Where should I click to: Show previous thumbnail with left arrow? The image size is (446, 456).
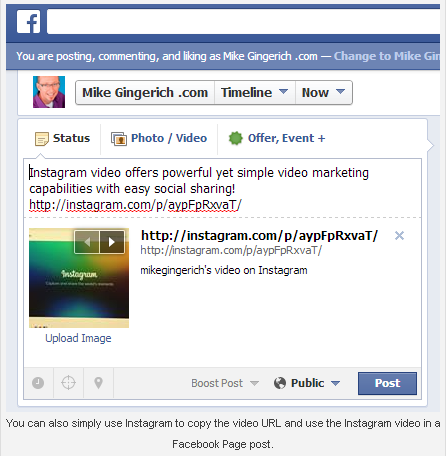(x=87, y=242)
